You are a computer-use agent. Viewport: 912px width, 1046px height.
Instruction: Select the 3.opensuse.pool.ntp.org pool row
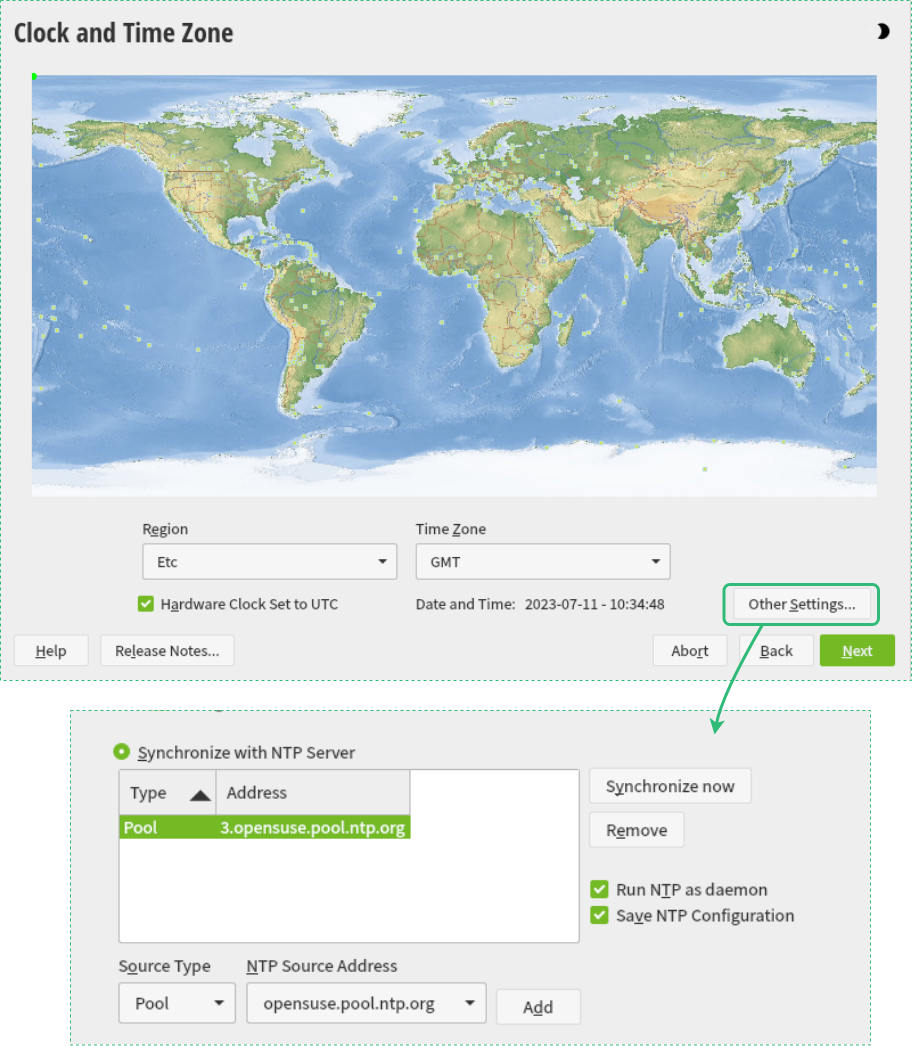point(264,828)
